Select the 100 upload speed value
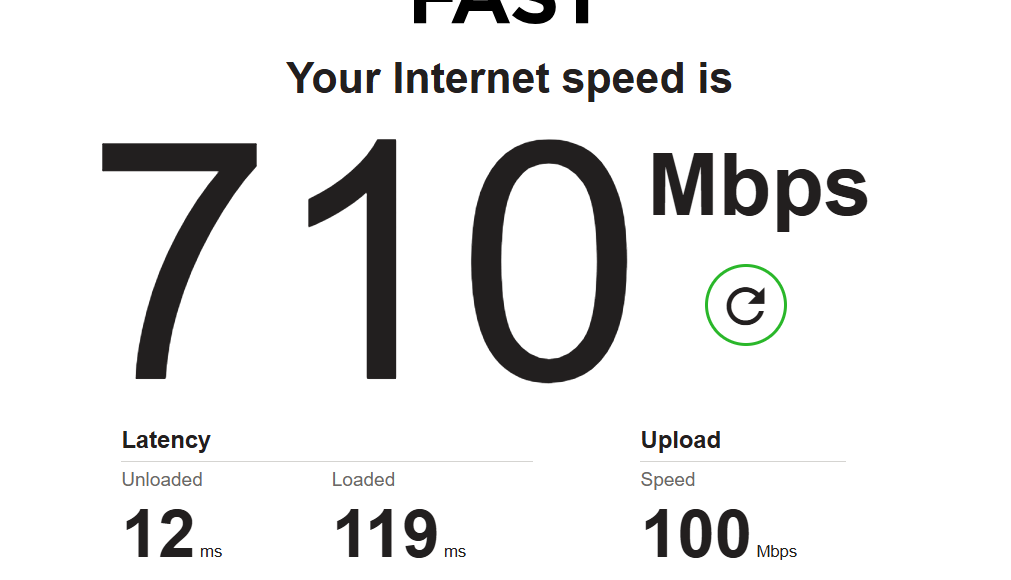 point(696,534)
